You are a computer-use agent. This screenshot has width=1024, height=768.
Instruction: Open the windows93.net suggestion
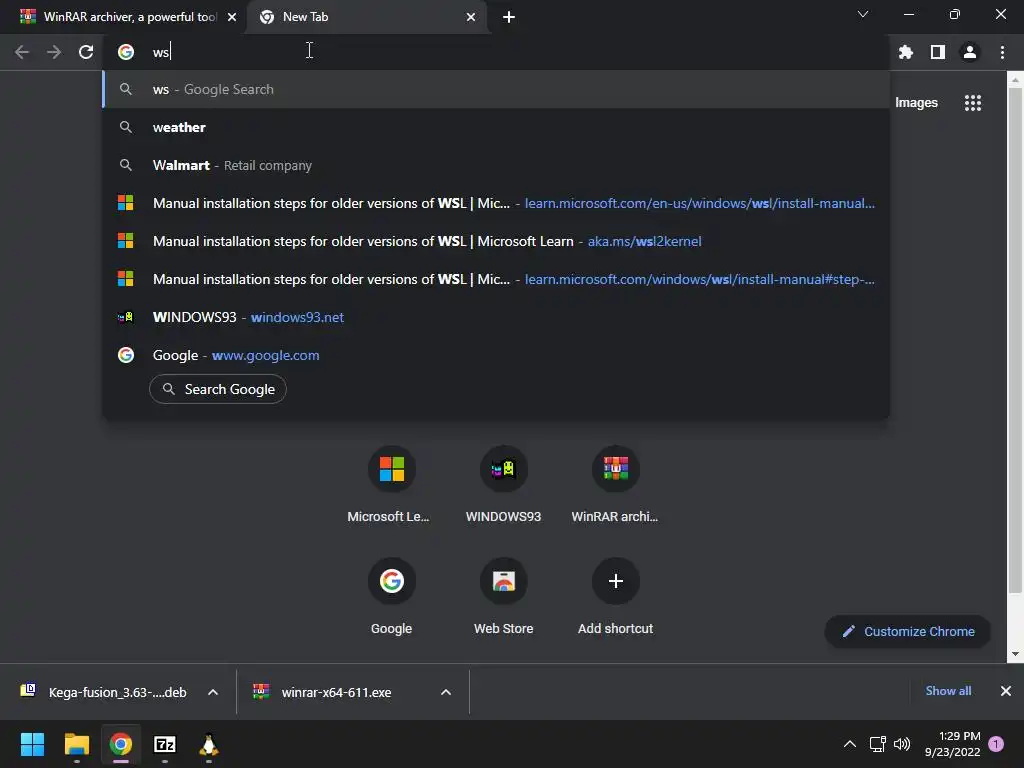(x=496, y=317)
